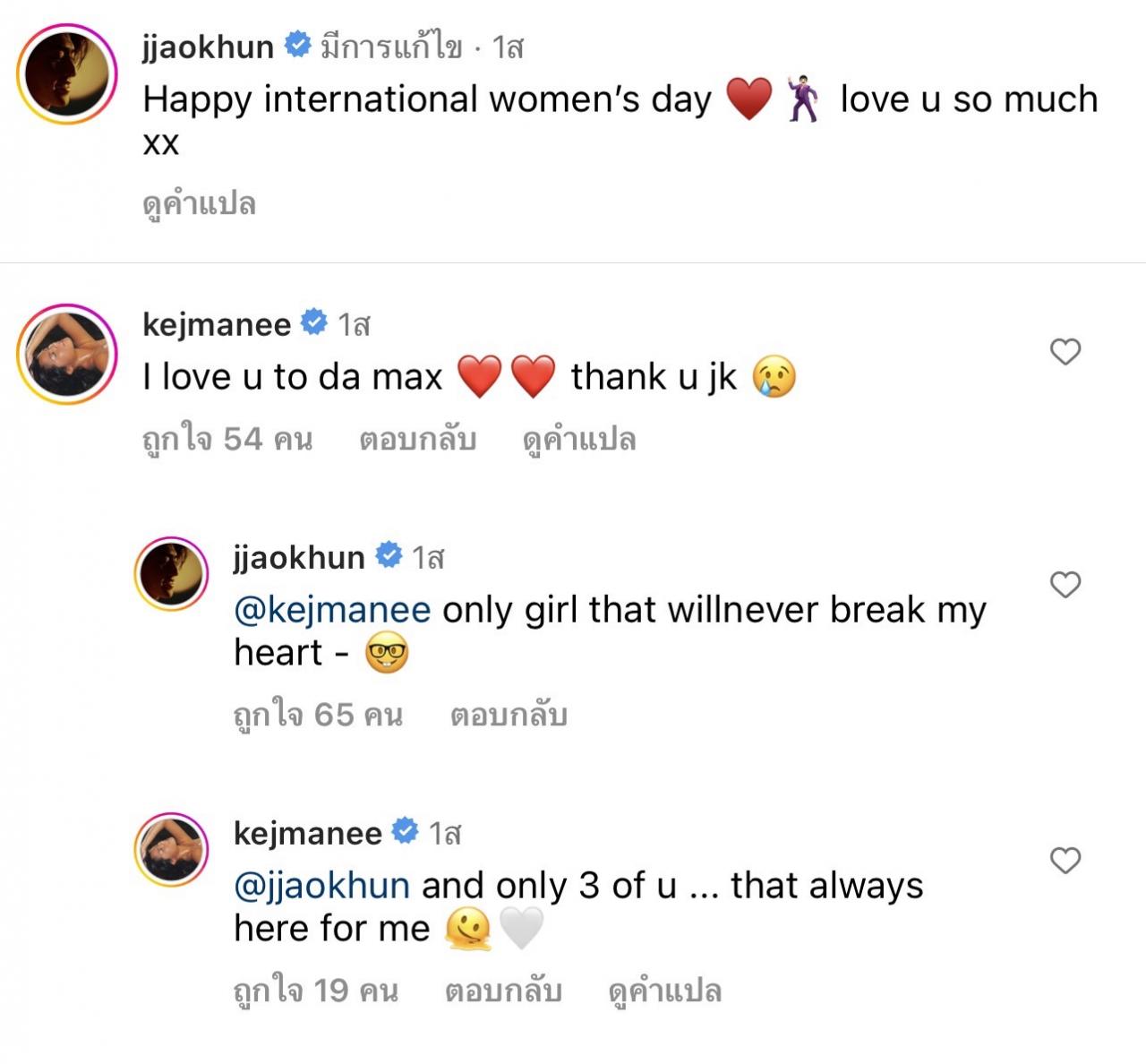Like kejmanee's "I love u to da max" comment
The width and height of the screenshot is (1146, 1064).
pyautogui.click(x=1065, y=352)
